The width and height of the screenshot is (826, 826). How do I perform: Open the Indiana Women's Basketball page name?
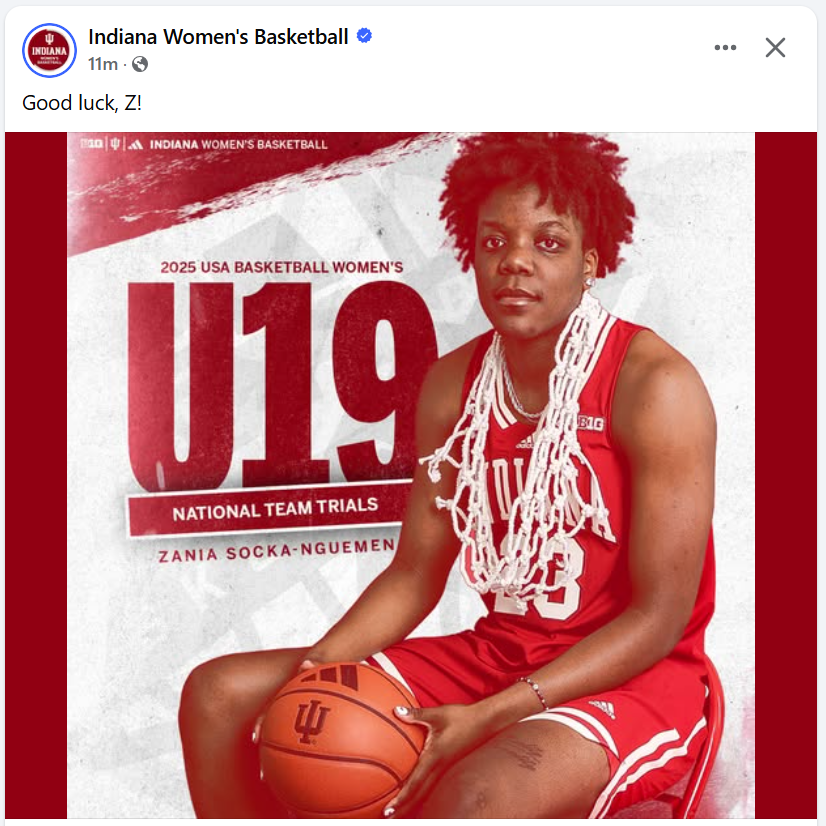coord(218,37)
